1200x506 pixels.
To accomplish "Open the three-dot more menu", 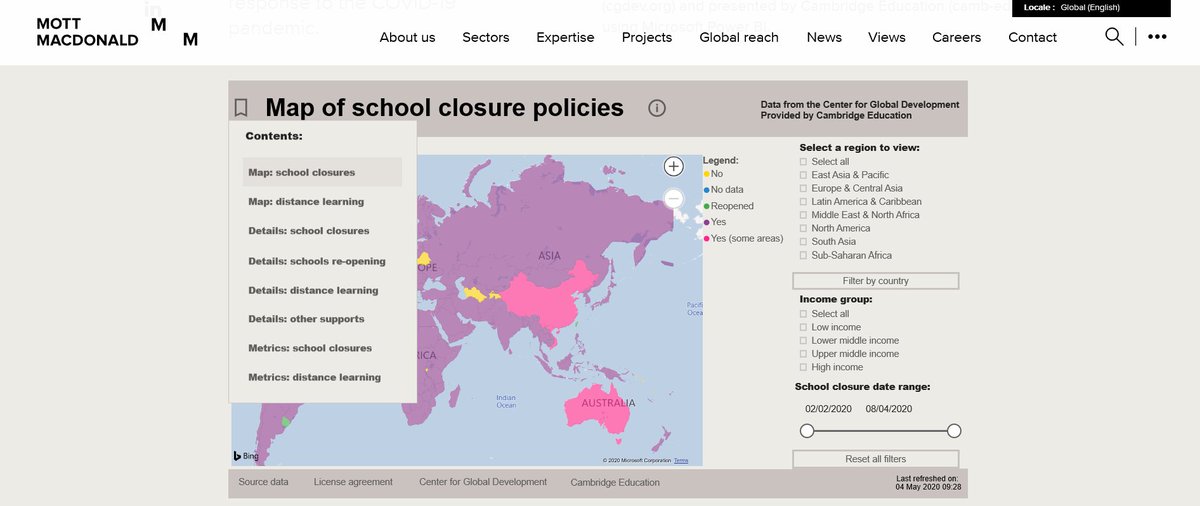I will click(x=1157, y=37).
